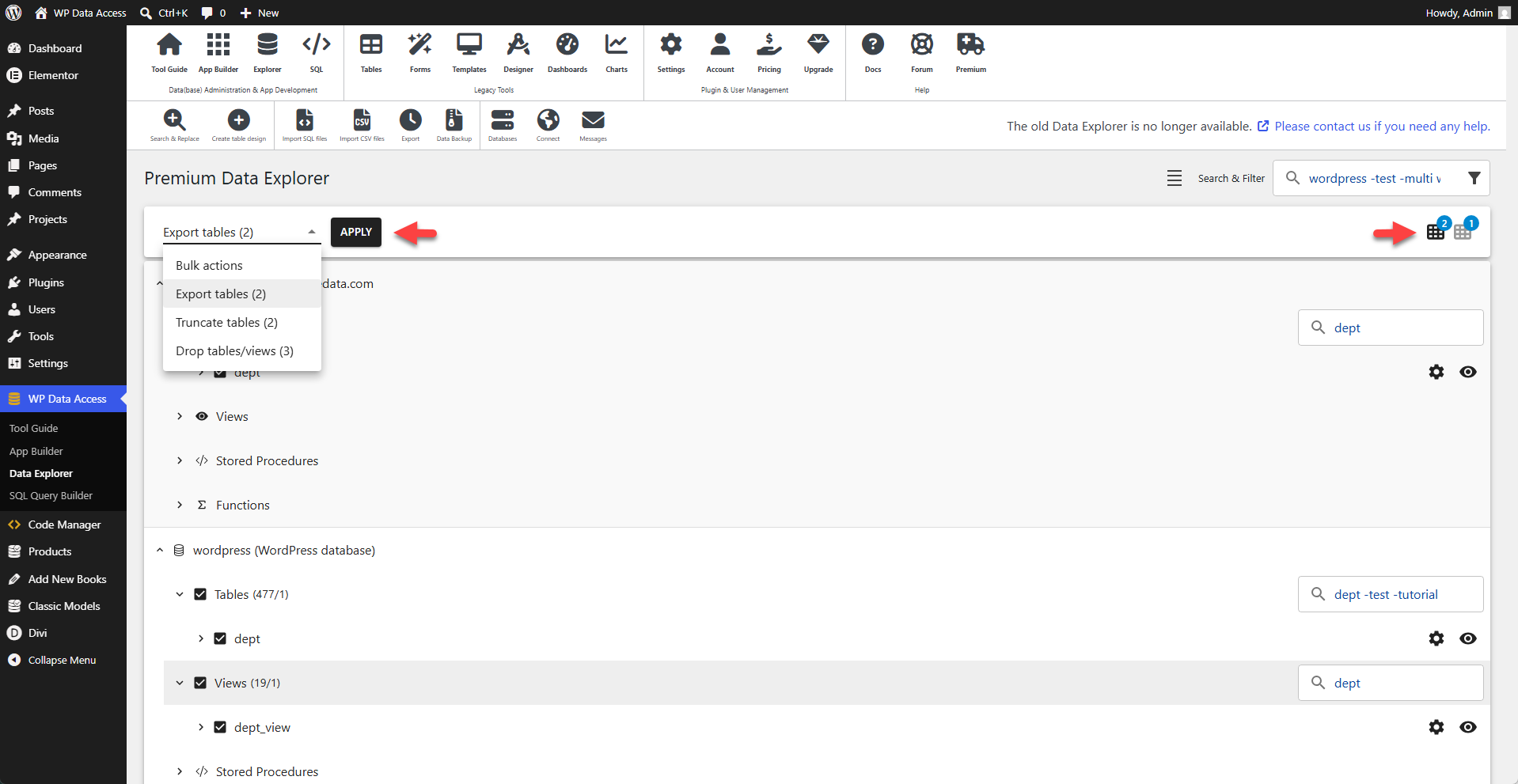Click Howdy, Admin profile link
Image resolution: width=1518 pixels, height=784 pixels.
tap(1468, 13)
